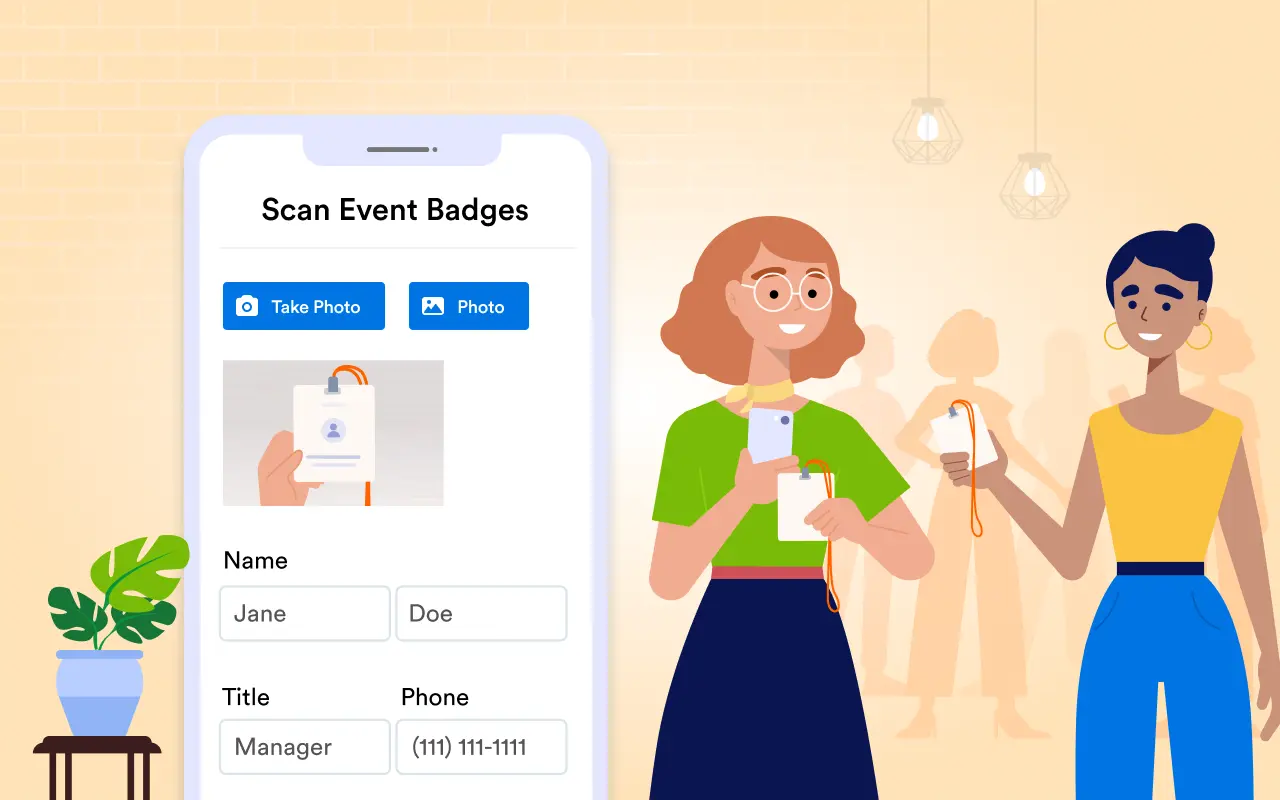Select the Phone field showing (111) 111-1111

pos(482,747)
